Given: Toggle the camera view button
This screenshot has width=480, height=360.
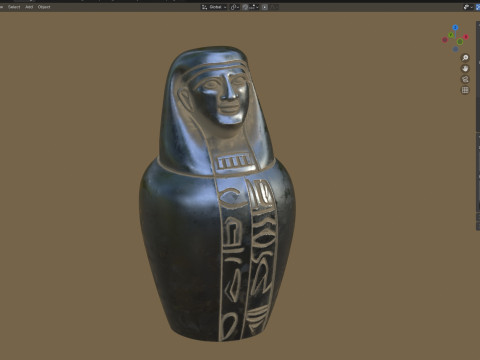Looking at the screenshot, I should (465, 79).
